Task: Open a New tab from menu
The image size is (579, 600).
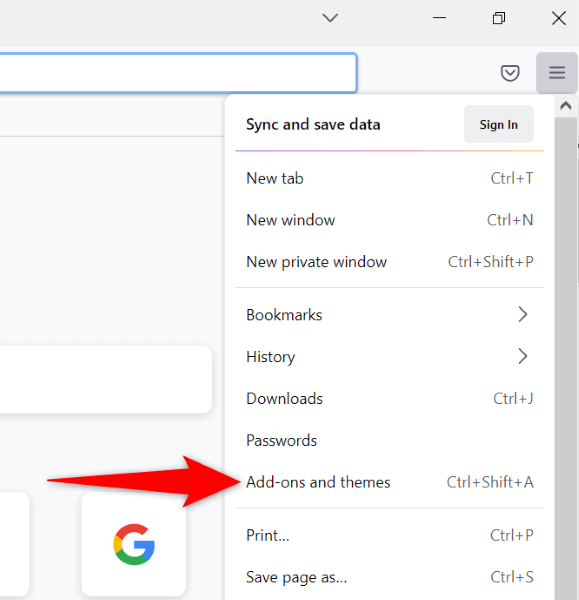Action: (390, 178)
